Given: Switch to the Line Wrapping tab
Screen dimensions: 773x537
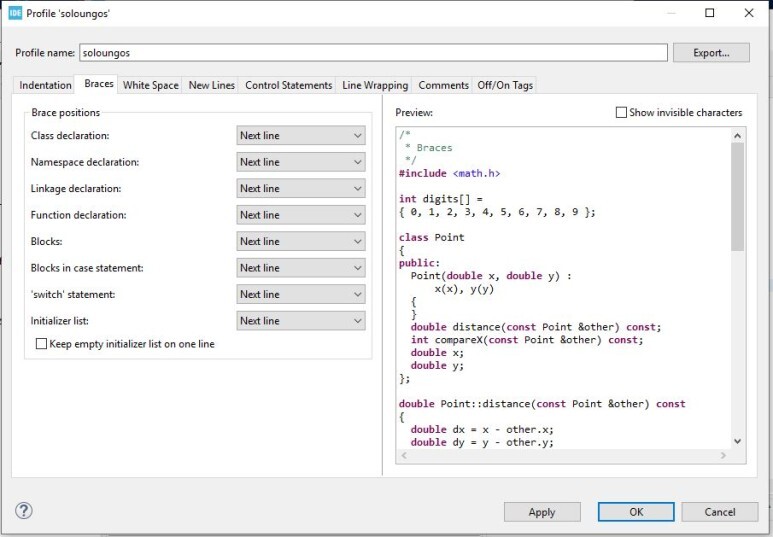Looking at the screenshot, I should [x=375, y=85].
